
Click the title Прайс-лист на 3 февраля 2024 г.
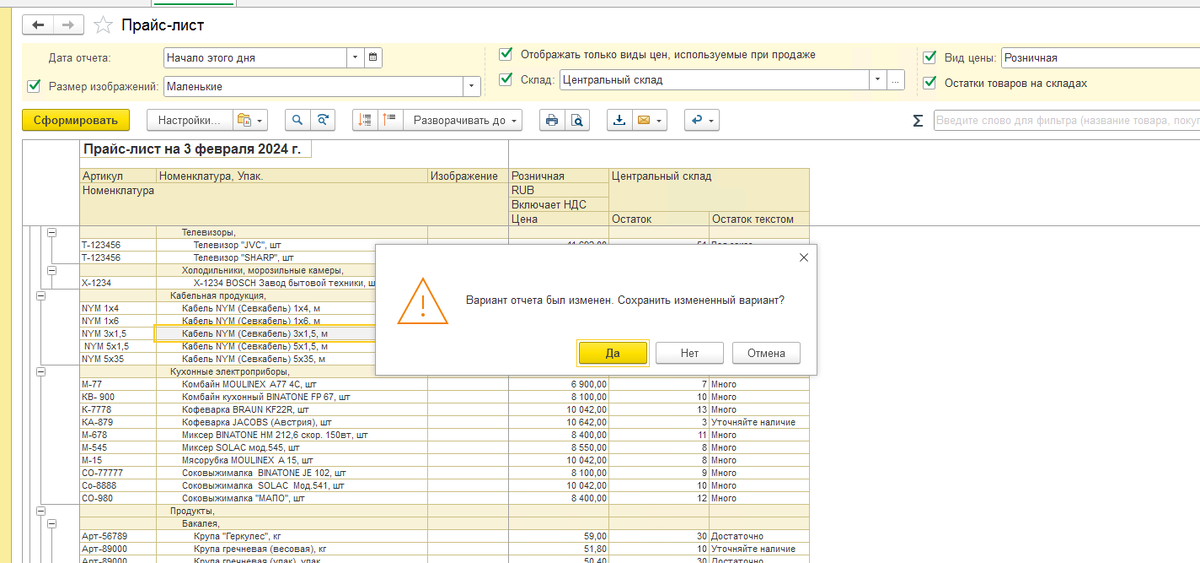click(x=191, y=150)
